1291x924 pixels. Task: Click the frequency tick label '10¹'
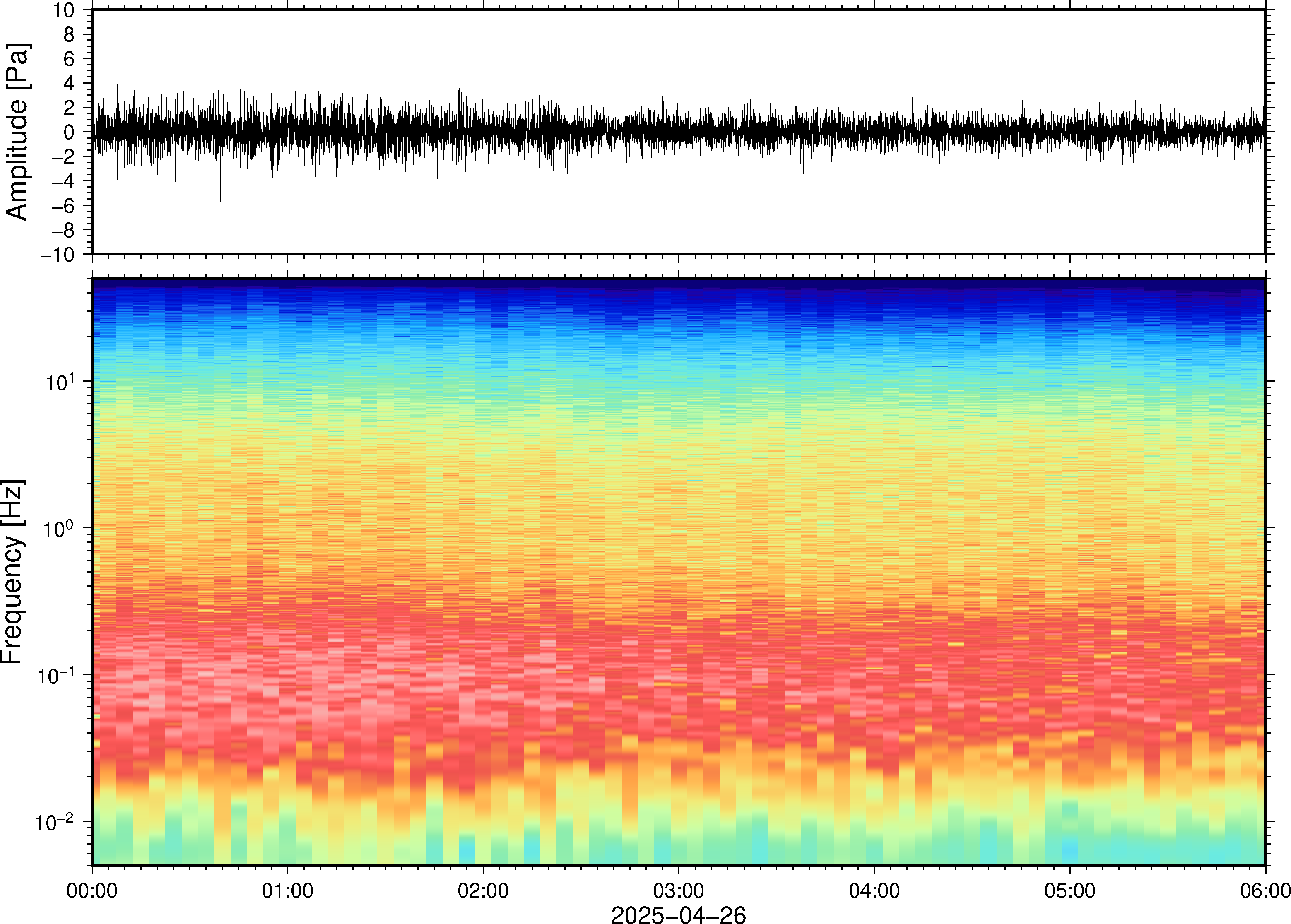[60, 382]
